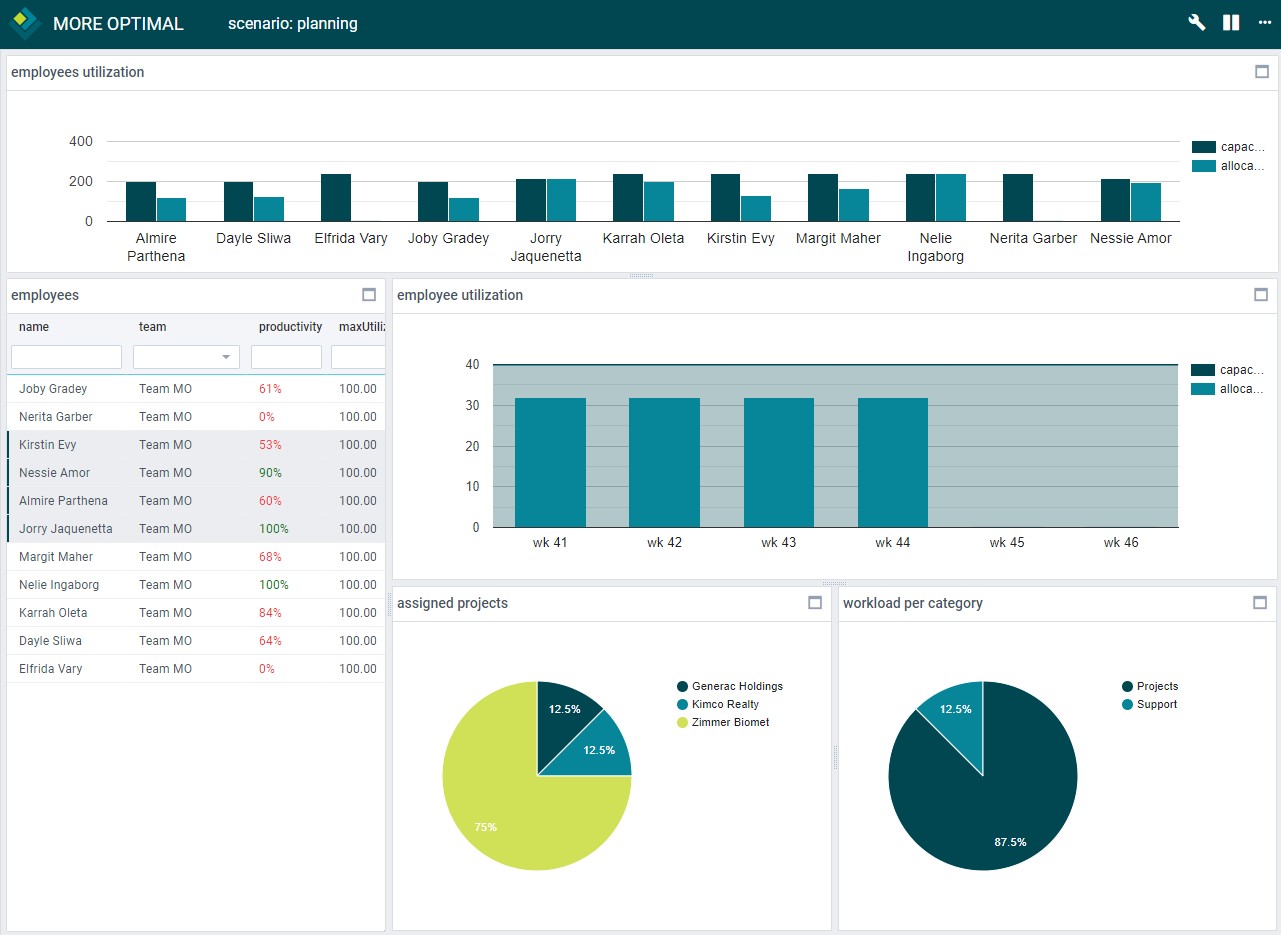Click the MORE OPTIMAL diamond logo
Screen dimensions: 1281x935
(24, 22)
